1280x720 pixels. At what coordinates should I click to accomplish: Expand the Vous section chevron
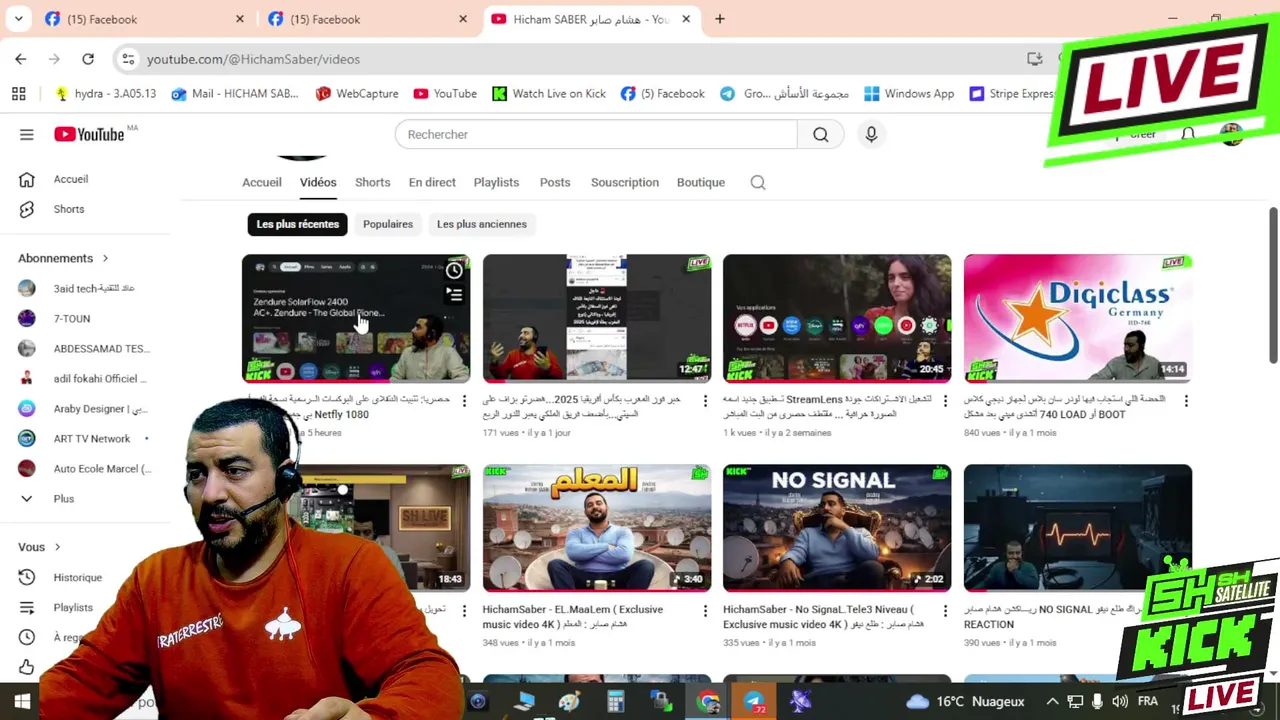pyautogui.click(x=57, y=547)
